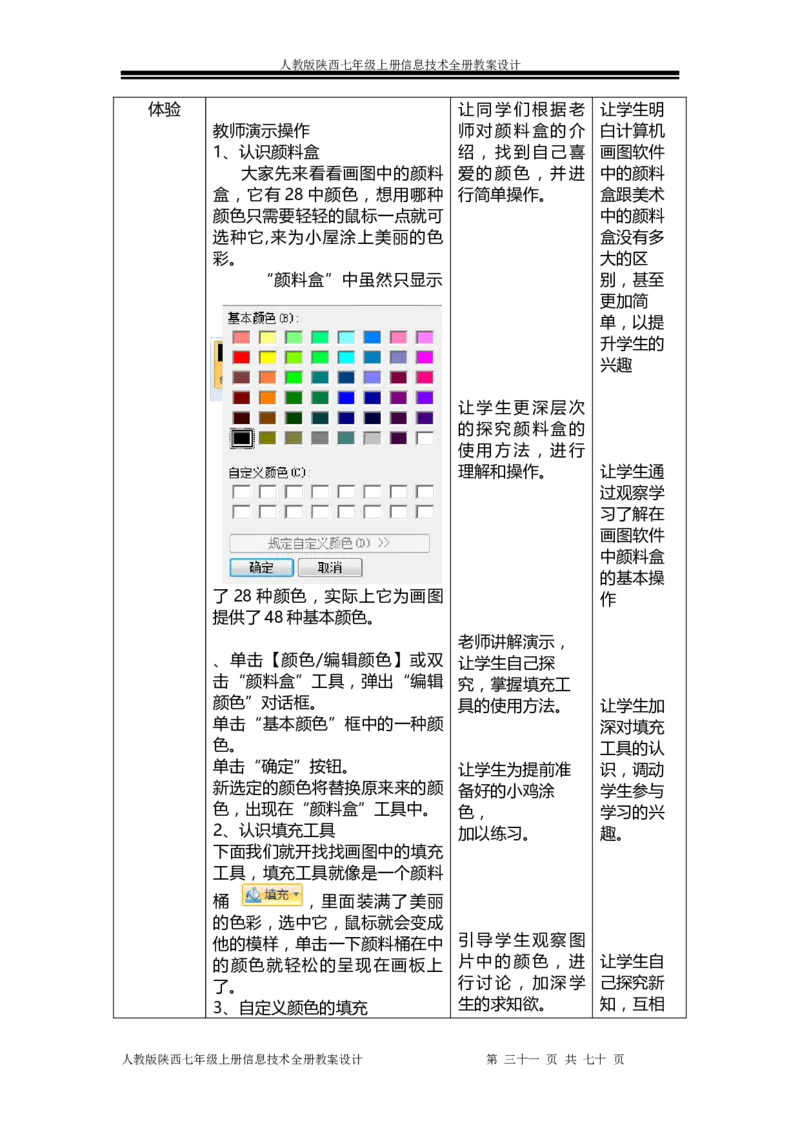Select the olive color swatch
The image size is (800, 1132).
pyautogui.click(x=267, y=438)
